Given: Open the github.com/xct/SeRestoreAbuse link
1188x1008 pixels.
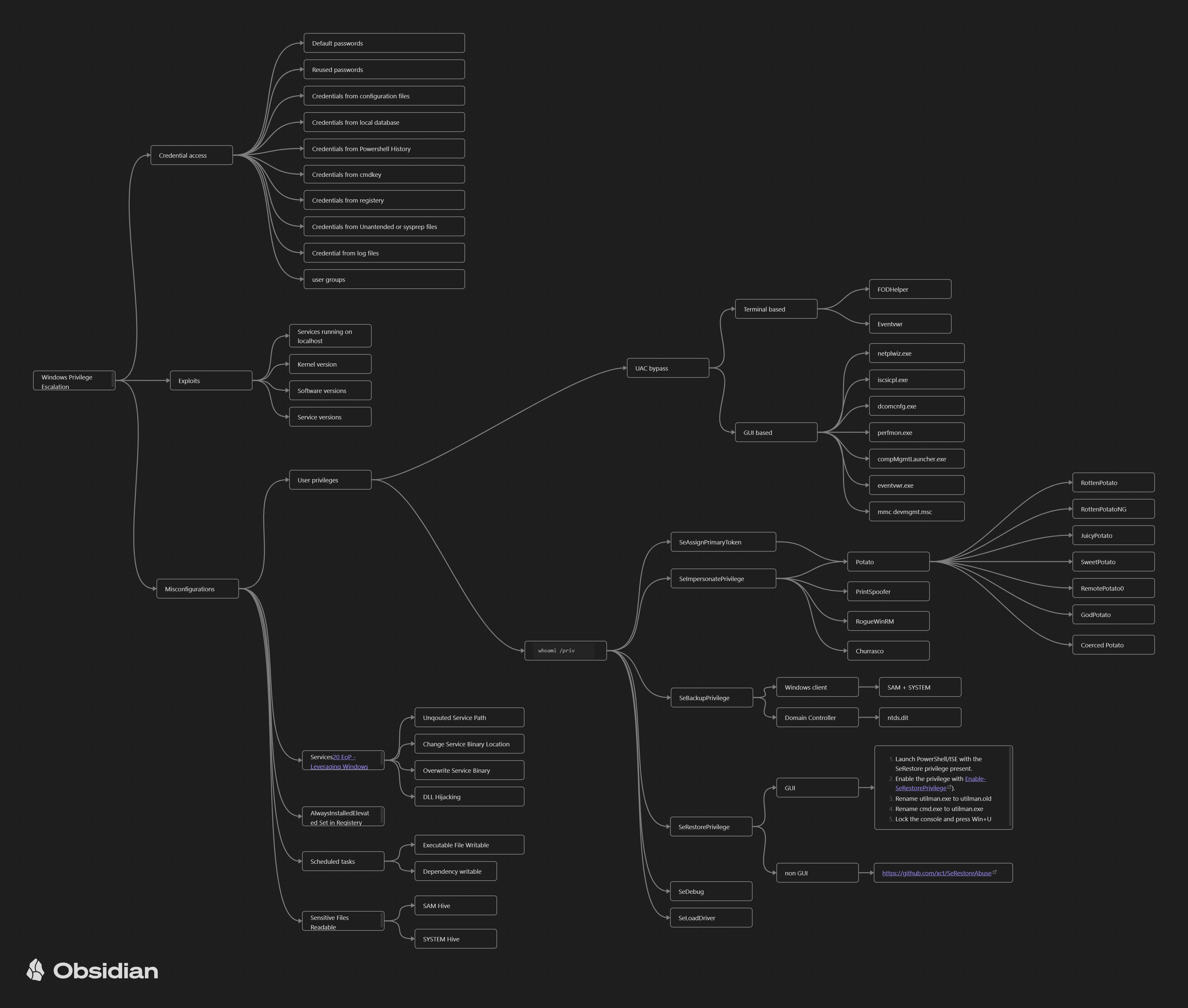Looking at the screenshot, I should [936, 873].
